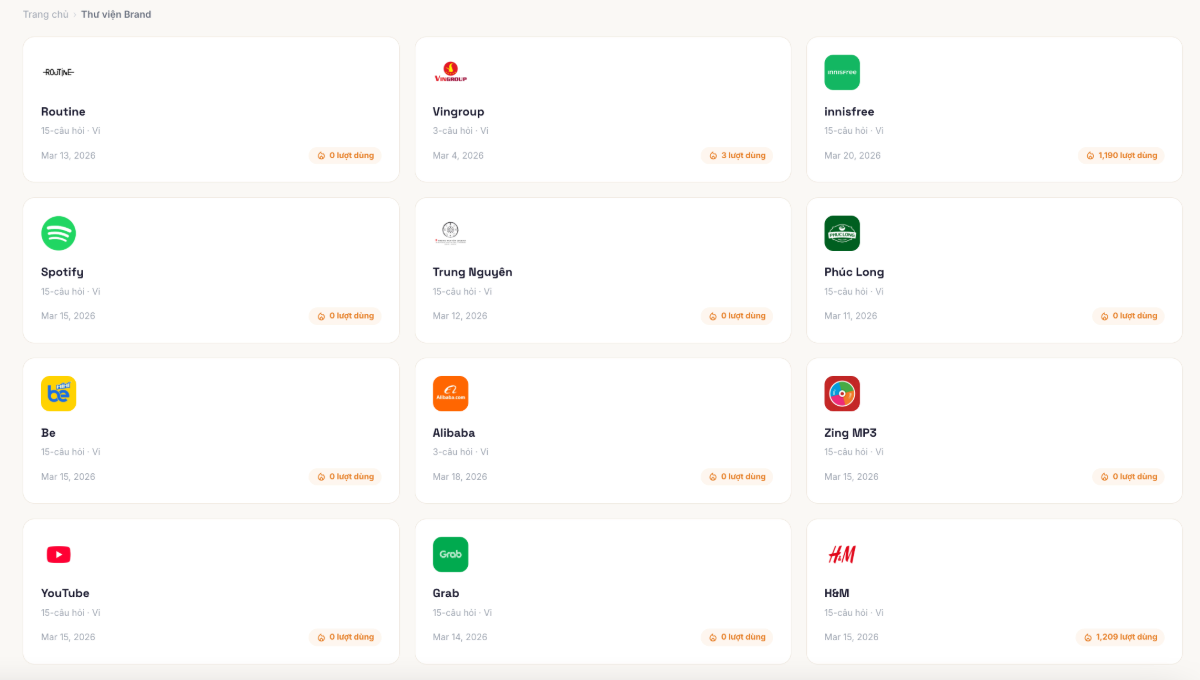Click the 1,190 lượt dùng badge on innisfree
The height and width of the screenshot is (680, 1200).
click(x=1121, y=156)
